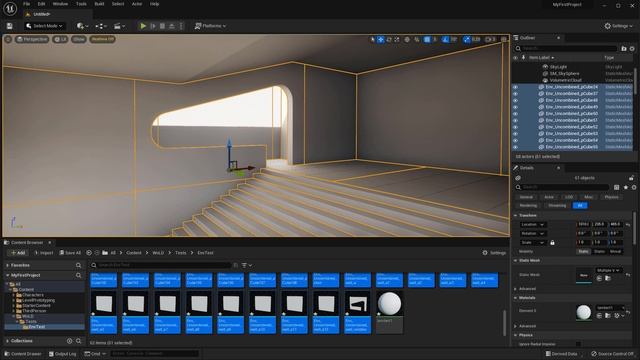Open the Build menu

[x=99, y=4]
